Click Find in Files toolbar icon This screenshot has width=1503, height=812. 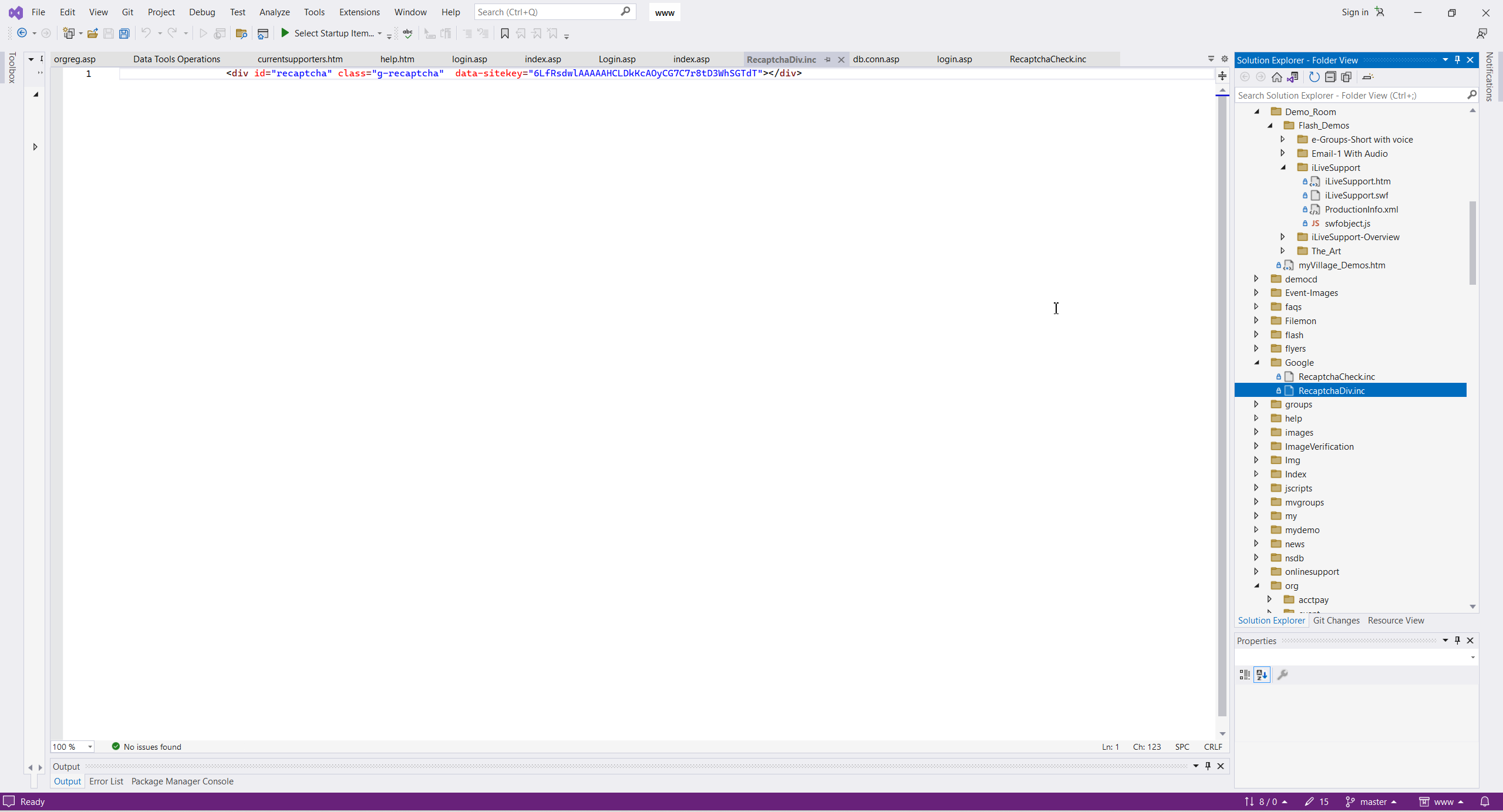coord(241,33)
